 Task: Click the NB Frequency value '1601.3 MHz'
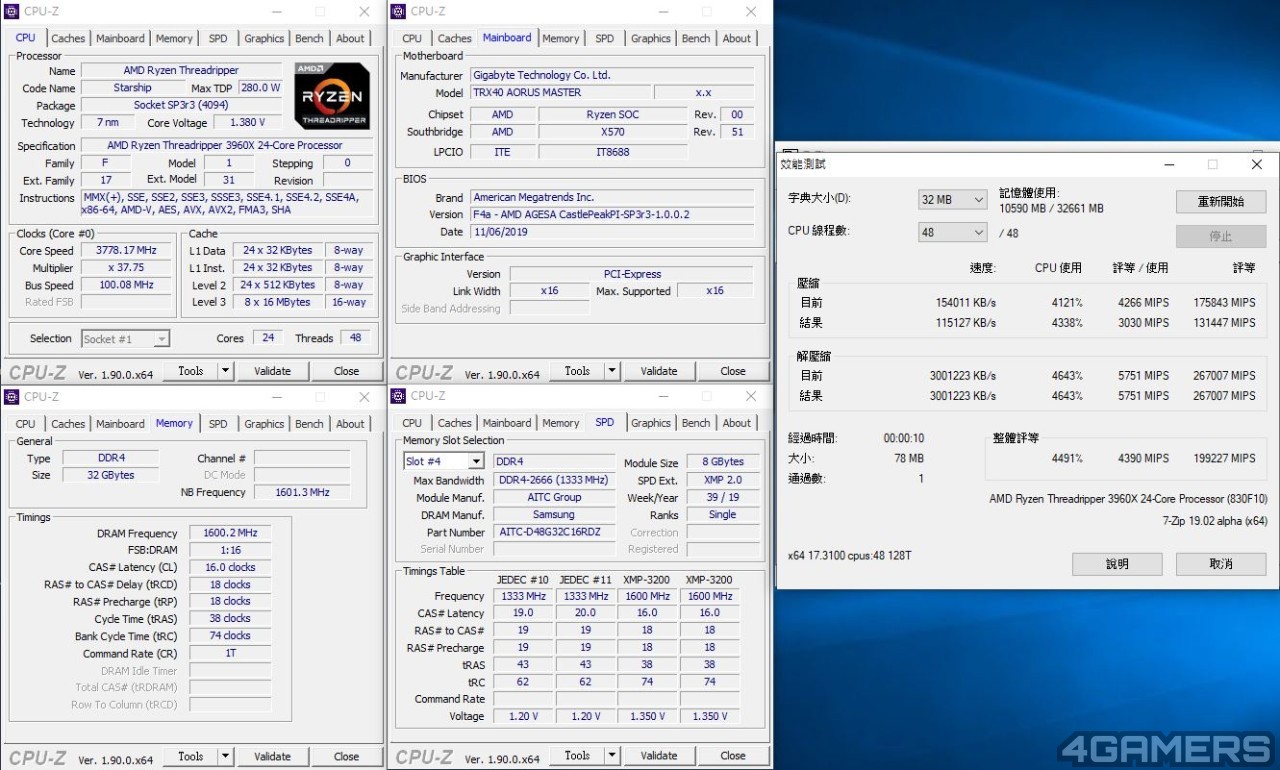click(303, 493)
